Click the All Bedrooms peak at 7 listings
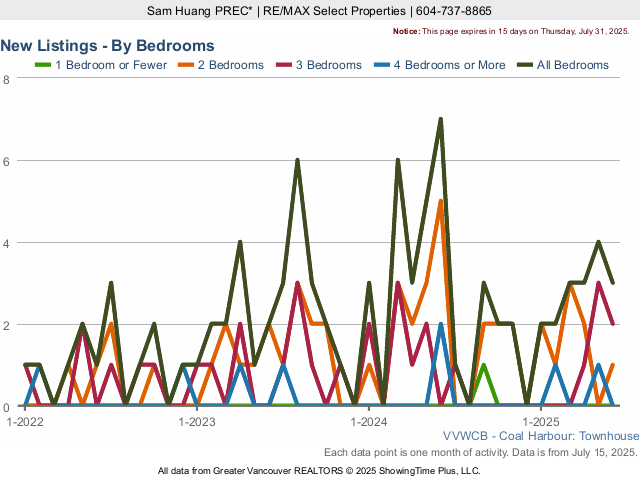 (x=440, y=119)
